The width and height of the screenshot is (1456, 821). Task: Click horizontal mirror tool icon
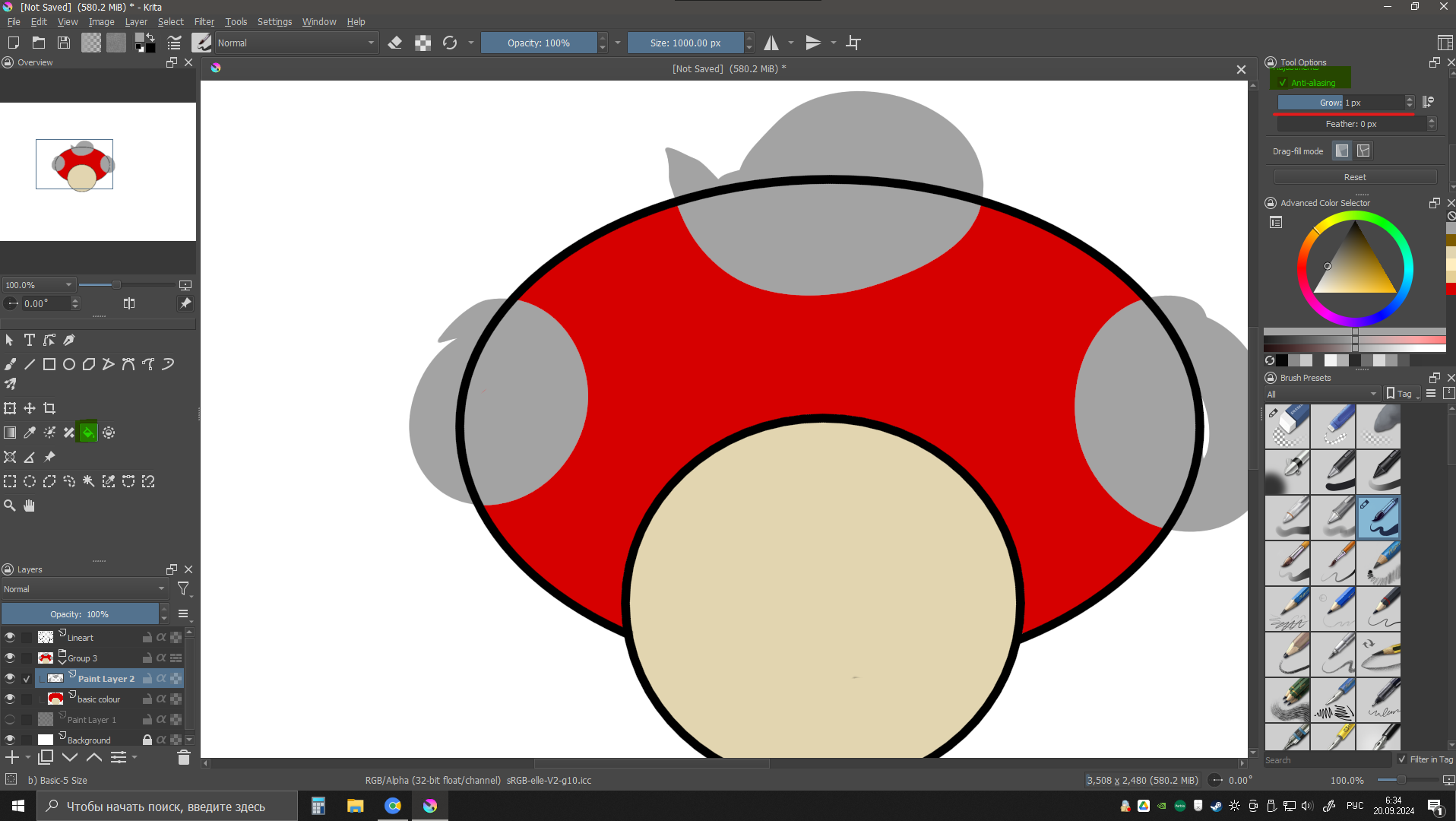(771, 43)
